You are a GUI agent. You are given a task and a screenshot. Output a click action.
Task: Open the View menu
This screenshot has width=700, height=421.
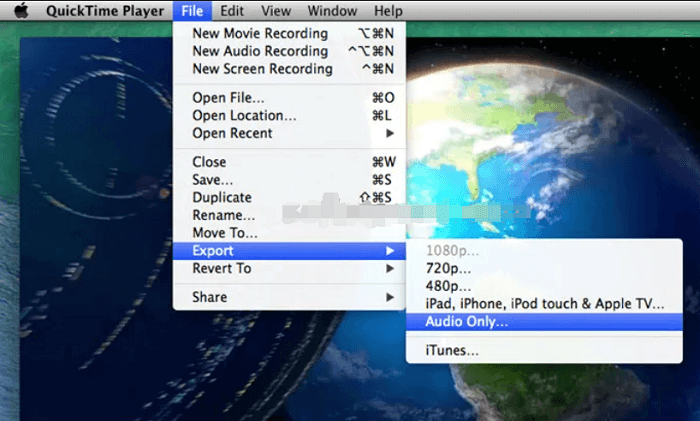(x=275, y=11)
